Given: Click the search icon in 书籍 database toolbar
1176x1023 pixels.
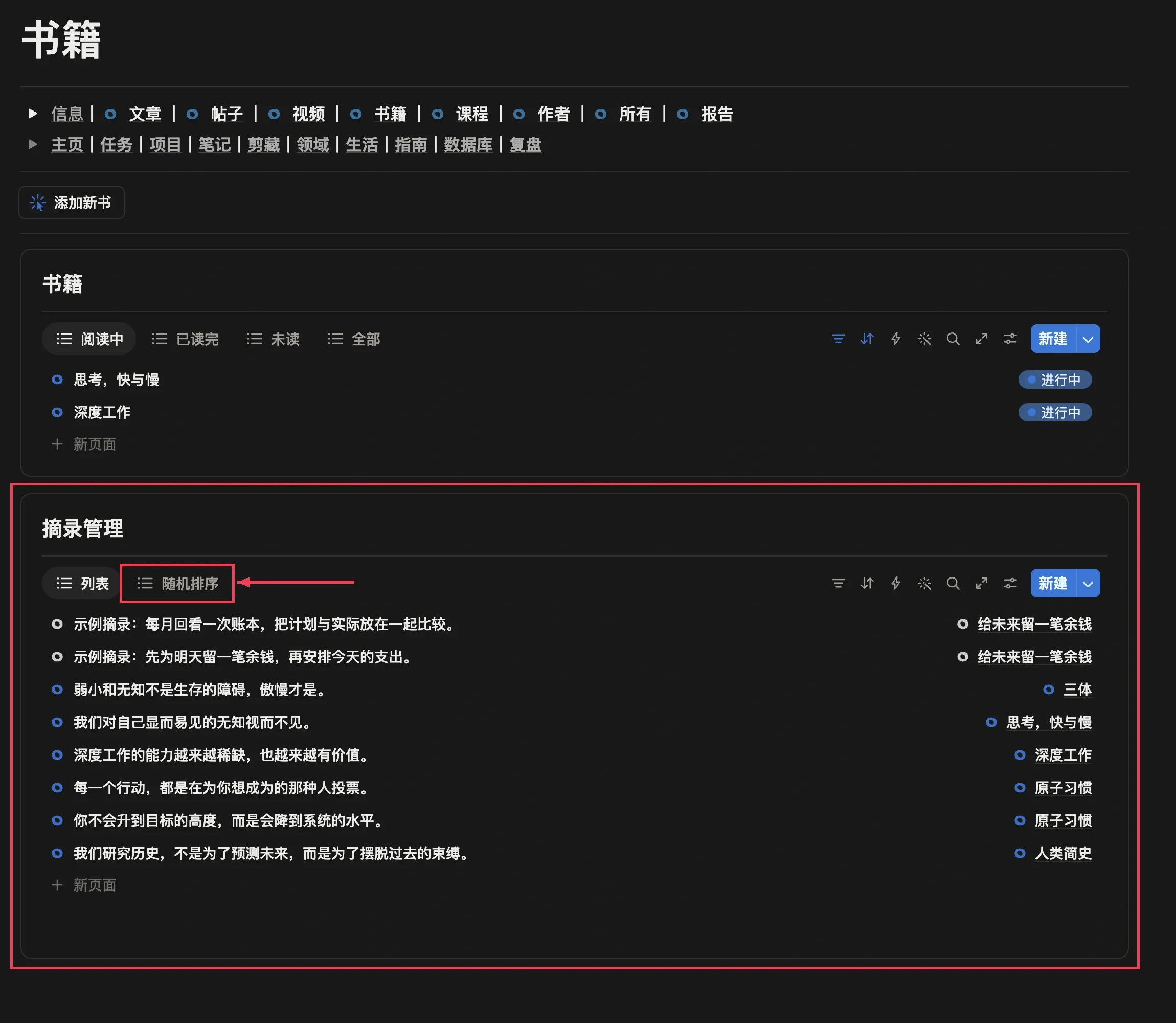Looking at the screenshot, I should (953, 339).
